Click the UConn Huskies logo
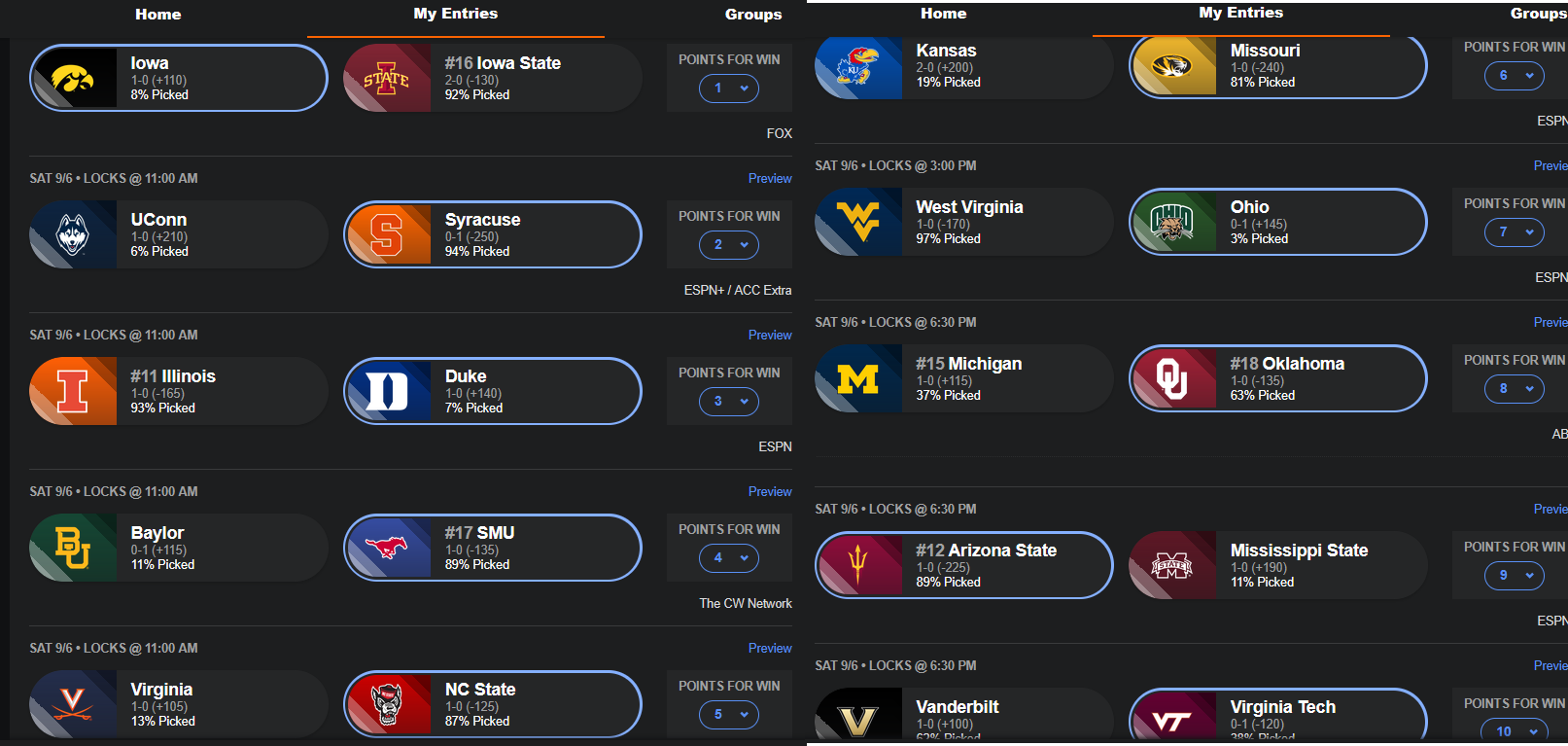Screen dimensions: 1568x746 pyautogui.click(x=73, y=234)
